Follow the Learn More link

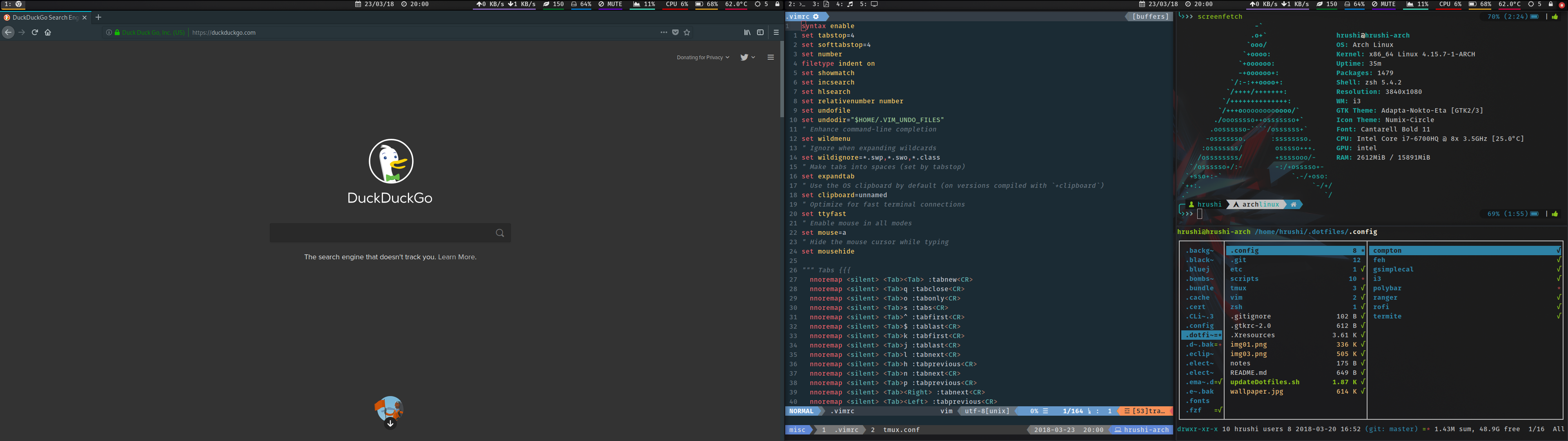click(x=457, y=257)
